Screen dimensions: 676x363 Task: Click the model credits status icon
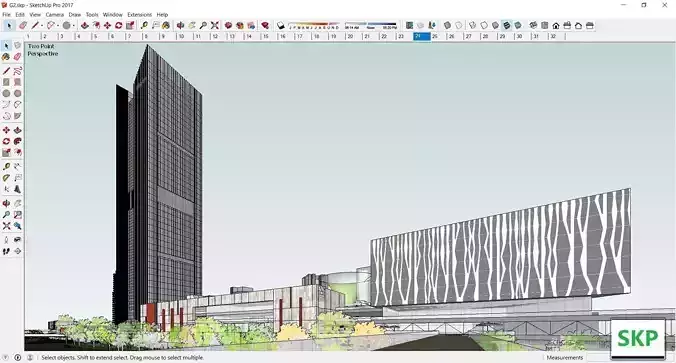(x=18, y=357)
